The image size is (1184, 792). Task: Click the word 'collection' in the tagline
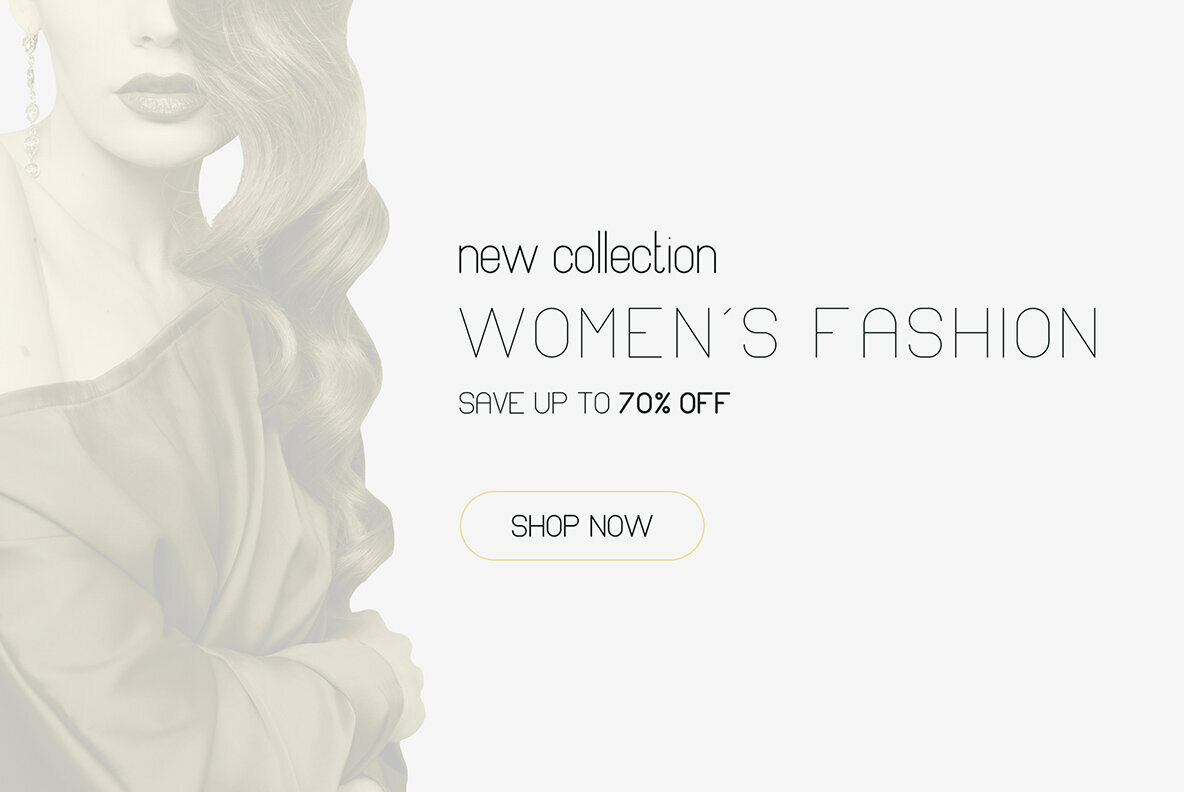(x=635, y=254)
